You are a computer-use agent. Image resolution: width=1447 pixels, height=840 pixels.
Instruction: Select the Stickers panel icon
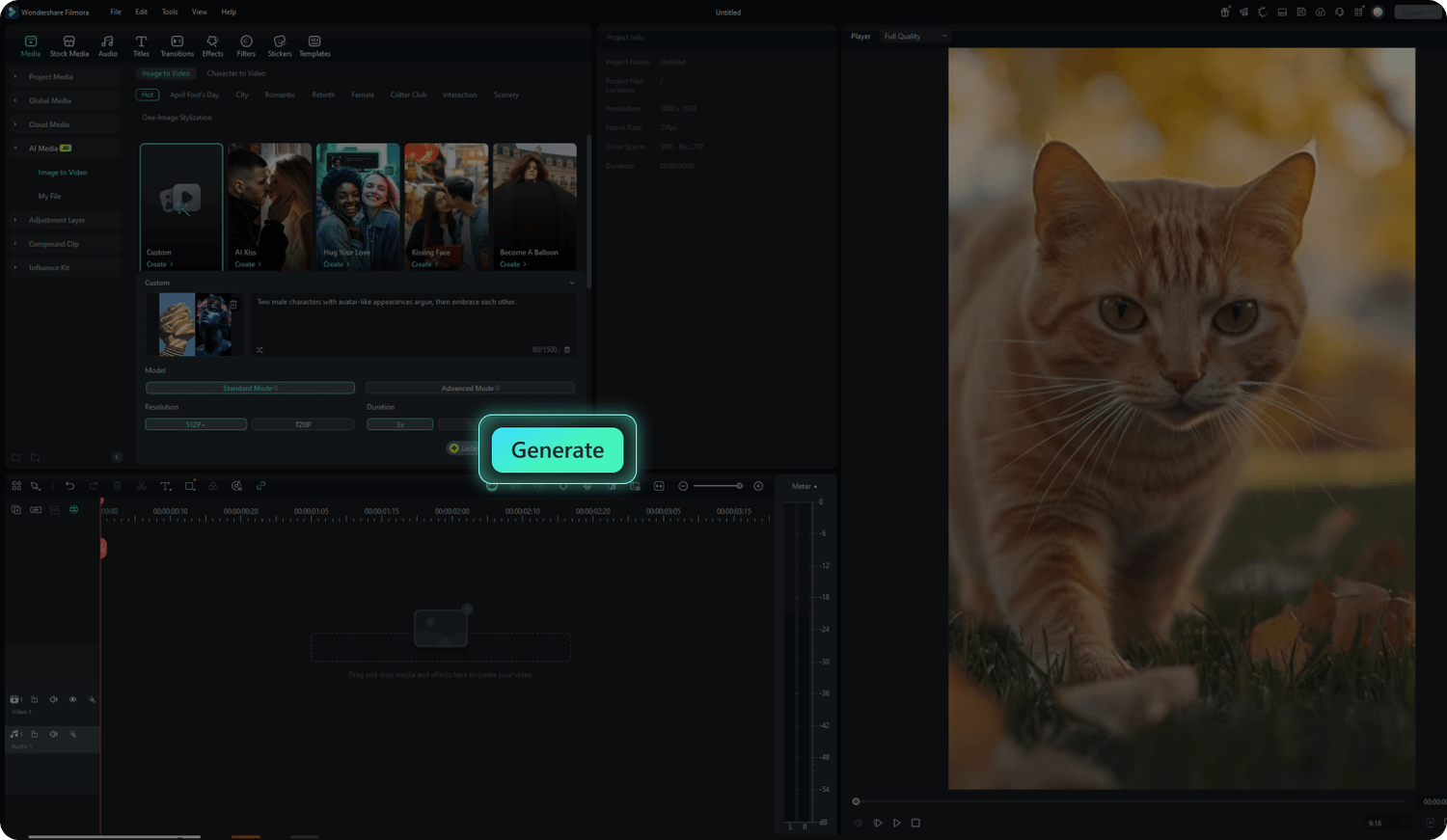(x=280, y=45)
